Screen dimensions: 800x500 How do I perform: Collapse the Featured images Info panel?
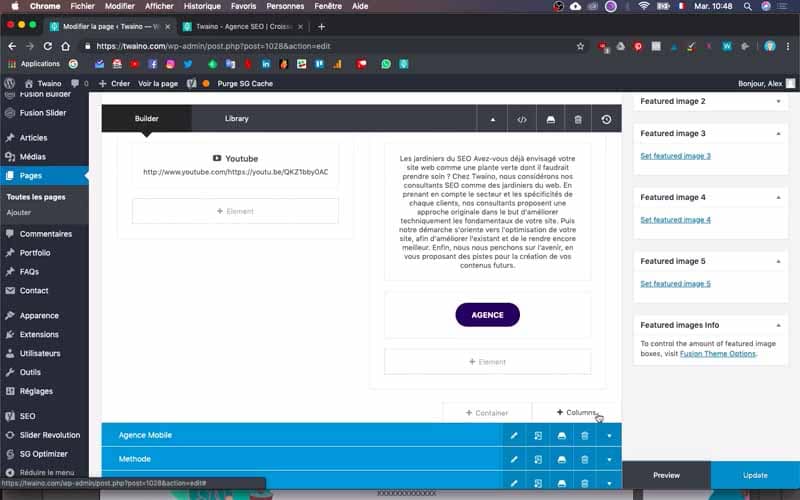click(x=778, y=325)
